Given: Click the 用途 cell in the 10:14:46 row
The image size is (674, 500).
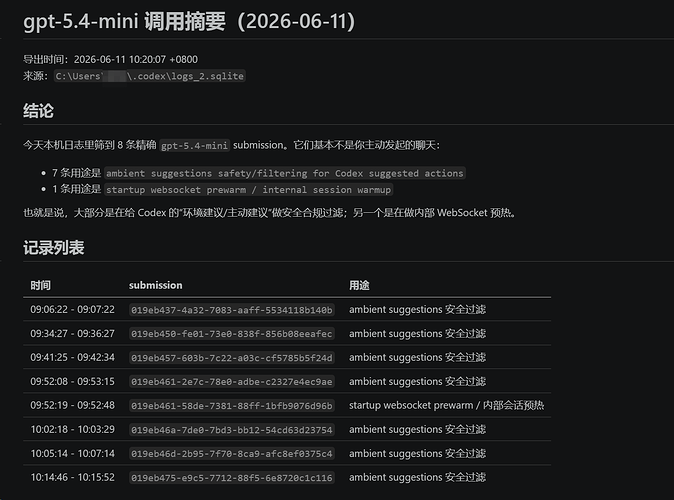Looking at the screenshot, I should pyautogui.click(x=417, y=477).
